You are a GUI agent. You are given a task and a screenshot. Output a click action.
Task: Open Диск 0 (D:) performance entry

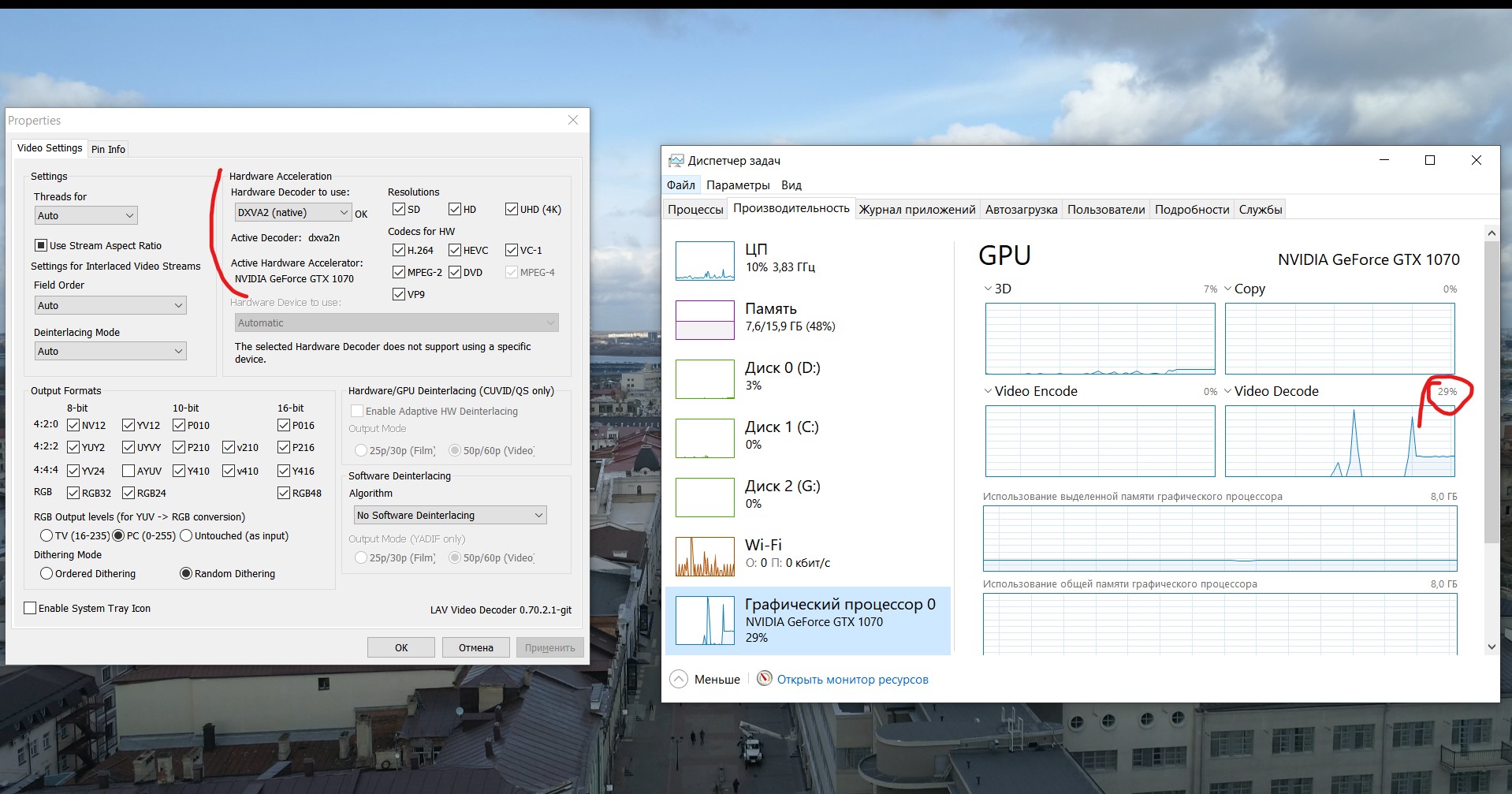coord(808,378)
